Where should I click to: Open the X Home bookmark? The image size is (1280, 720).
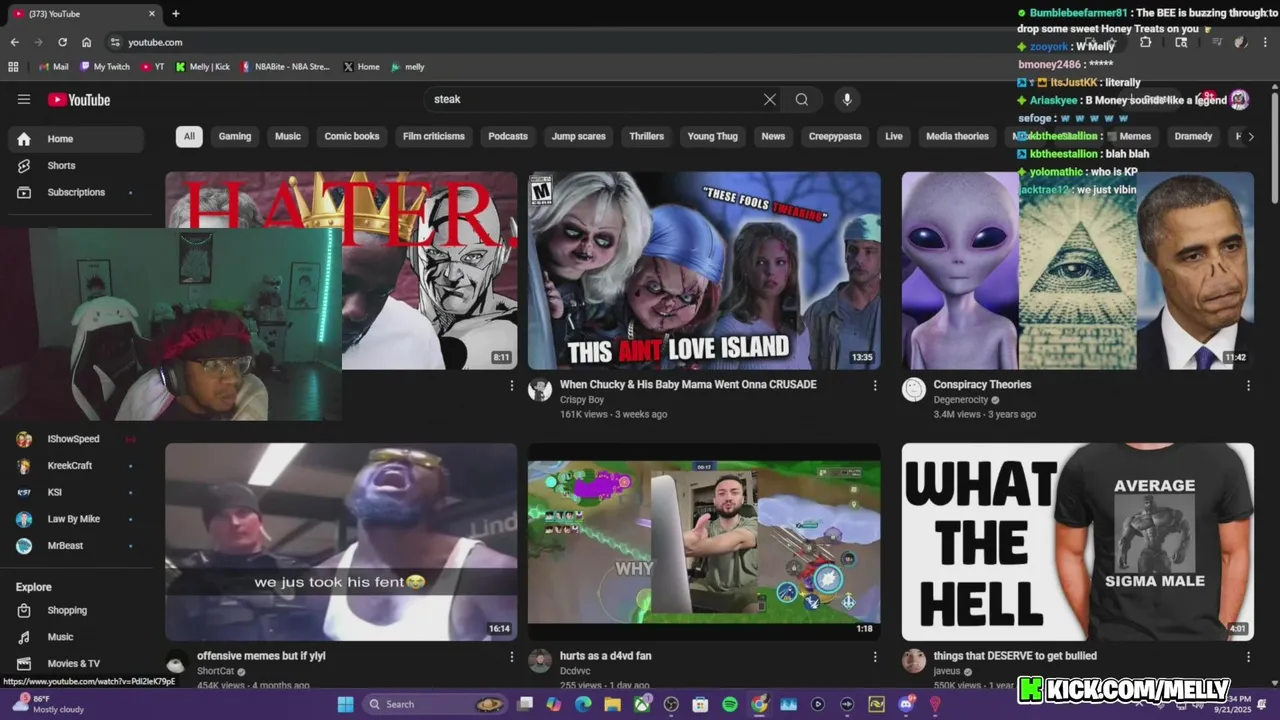pyautogui.click(x=361, y=67)
